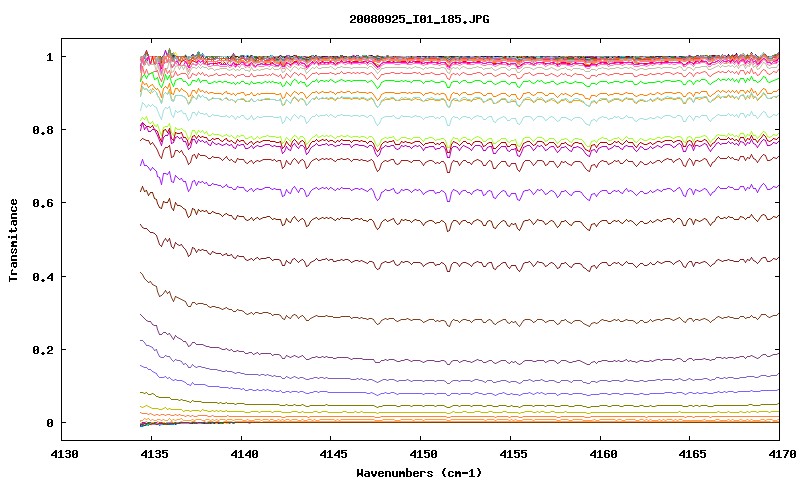Click the y-axis tick label 0.8

click(43, 130)
